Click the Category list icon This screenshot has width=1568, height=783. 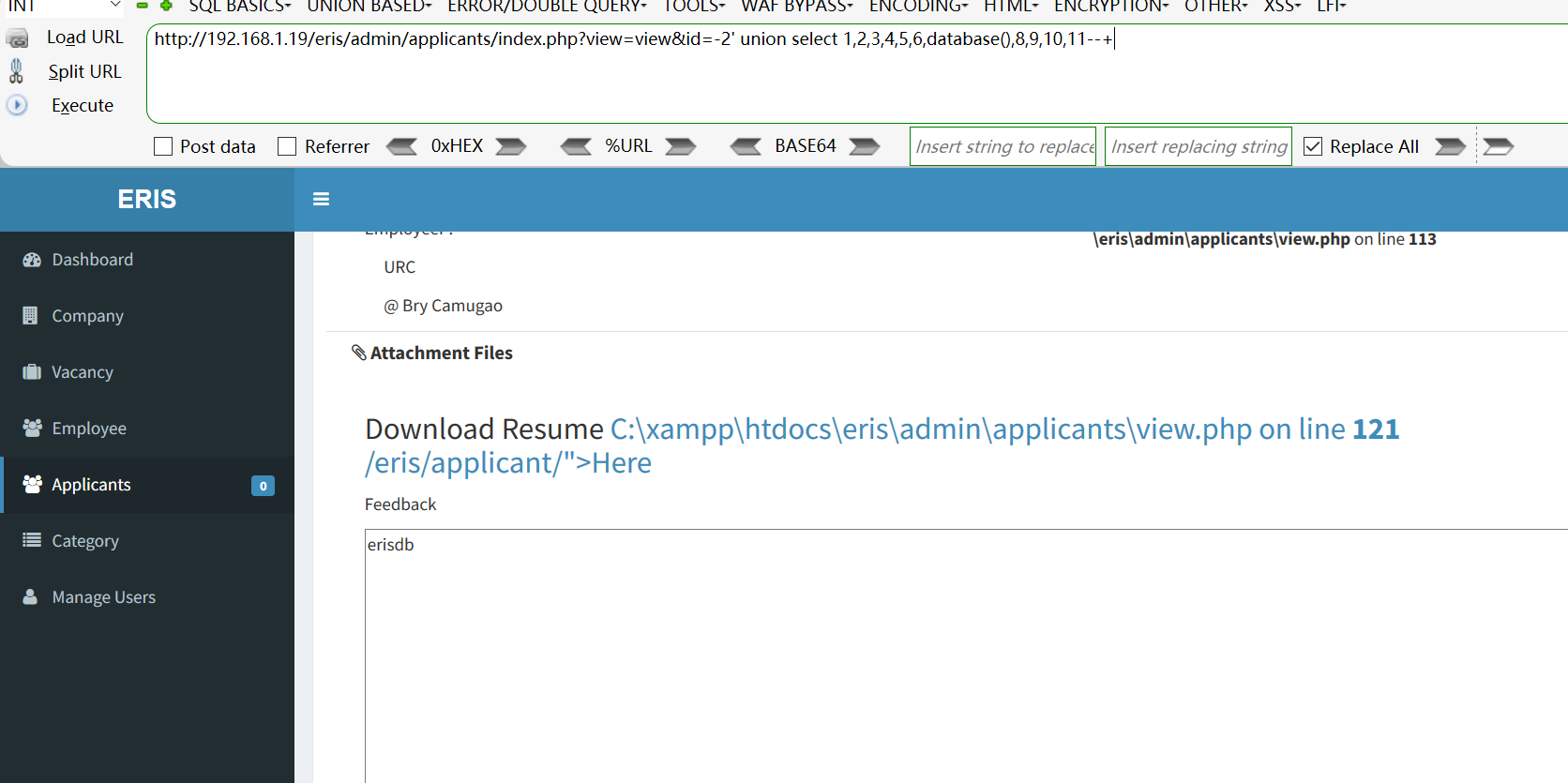(32, 540)
